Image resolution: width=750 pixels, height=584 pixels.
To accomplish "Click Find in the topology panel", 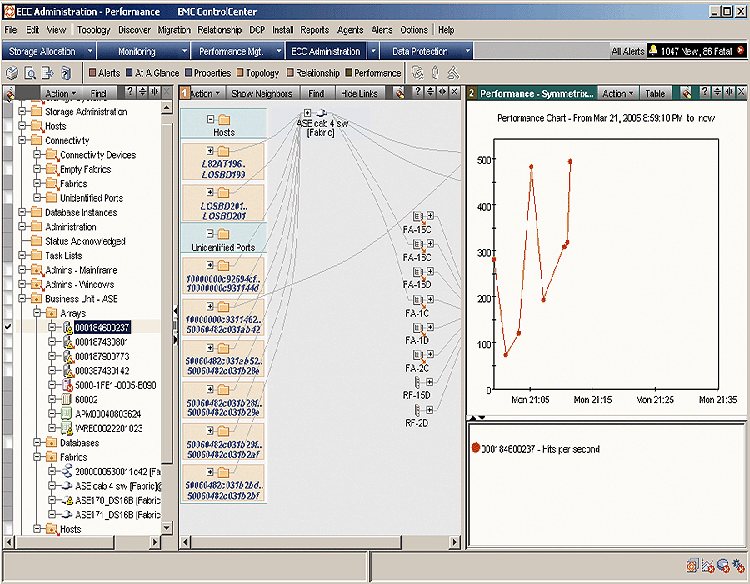I will 316,93.
